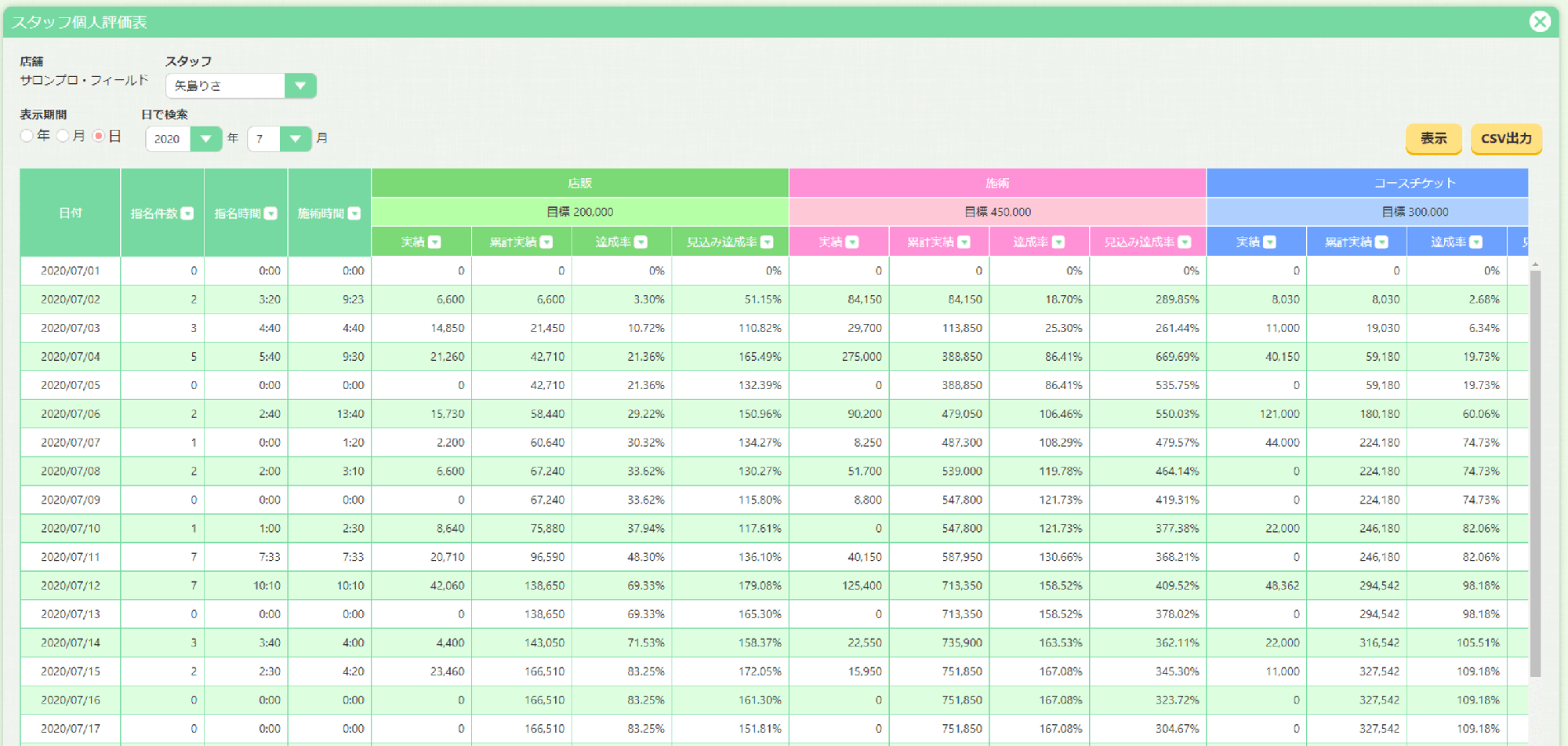
Task: Close the スタッフ個人評価表 dialog
Action: pos(1540,21)
